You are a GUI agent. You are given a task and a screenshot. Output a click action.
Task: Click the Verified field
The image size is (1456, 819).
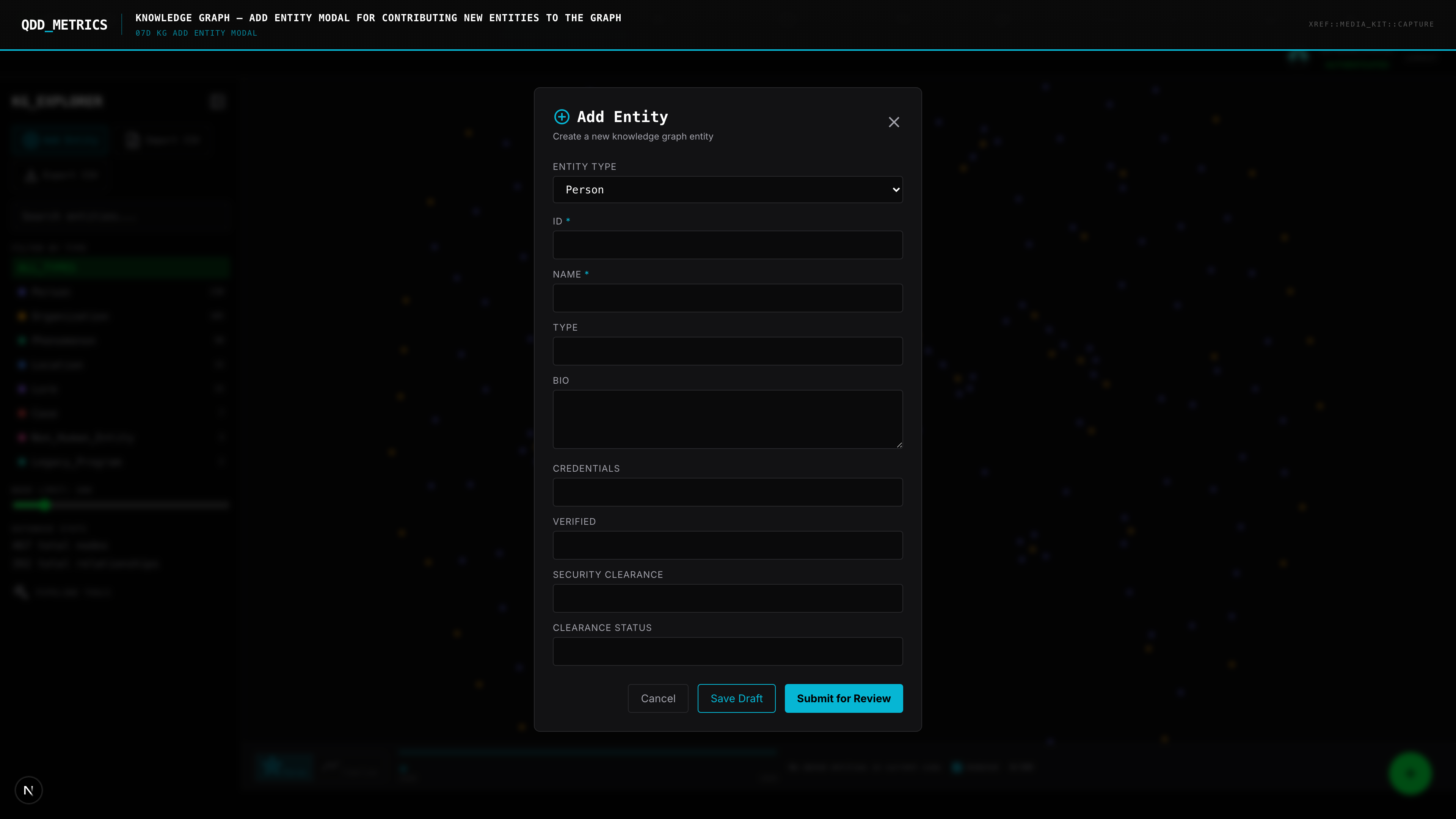coord(727,546)
